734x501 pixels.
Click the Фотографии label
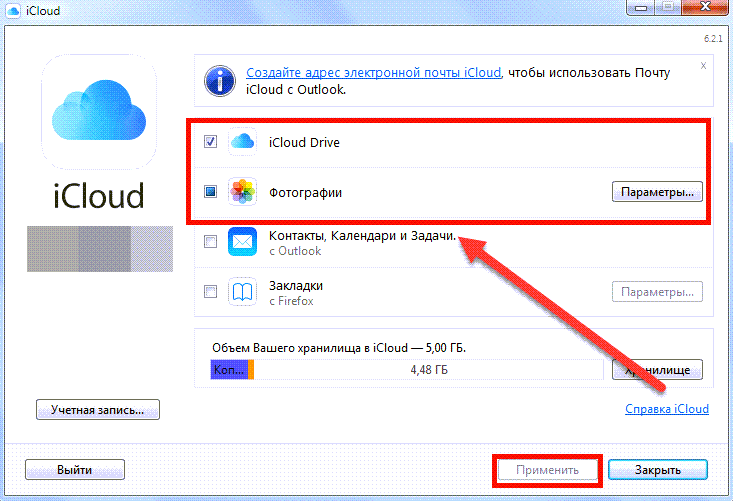(x=305, y=192)
